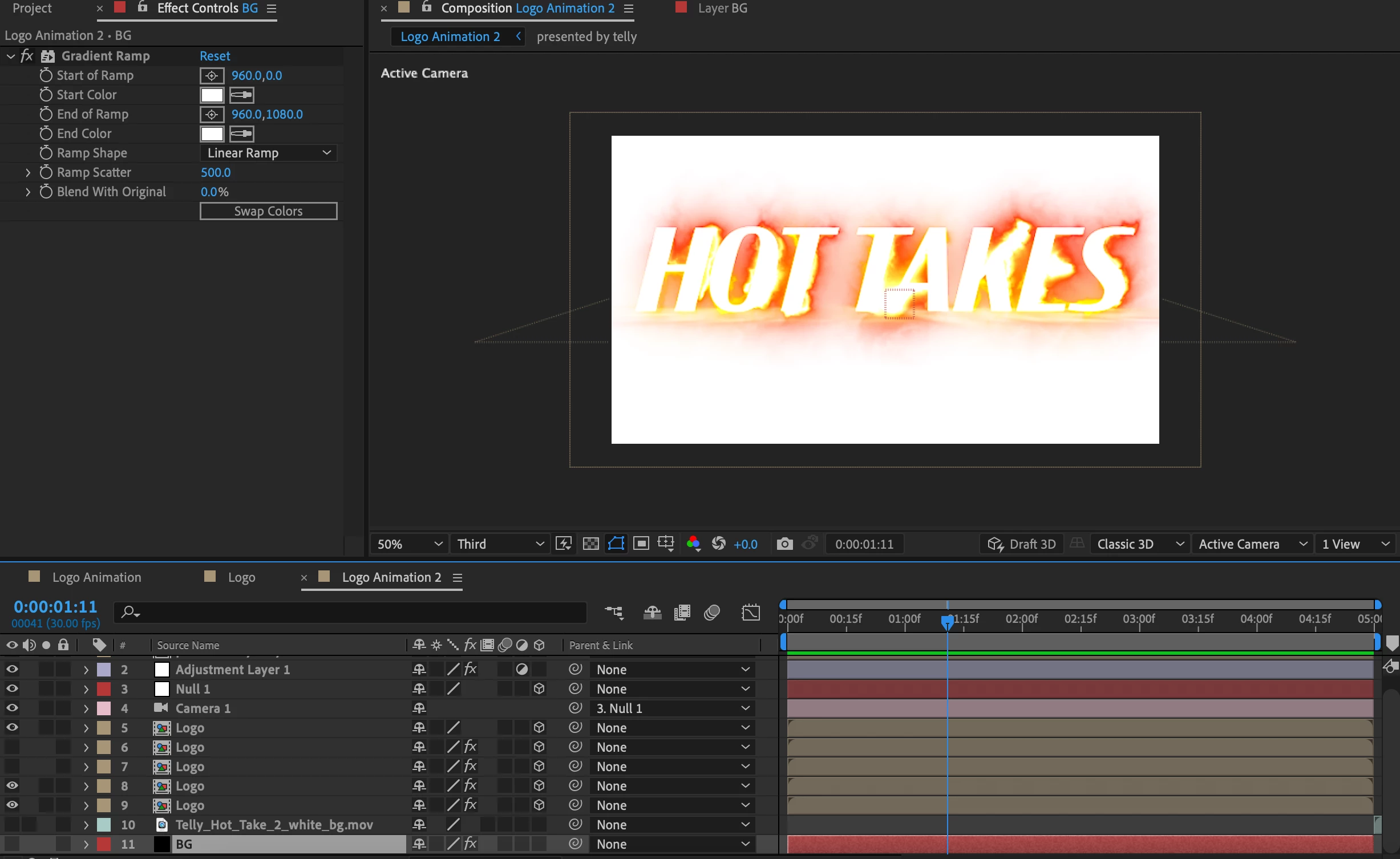Open the composition mini-flowchart icon in timeline
Image resolution: width=1400 pixels, height=859 pixels.
click(x=614, y=613)
